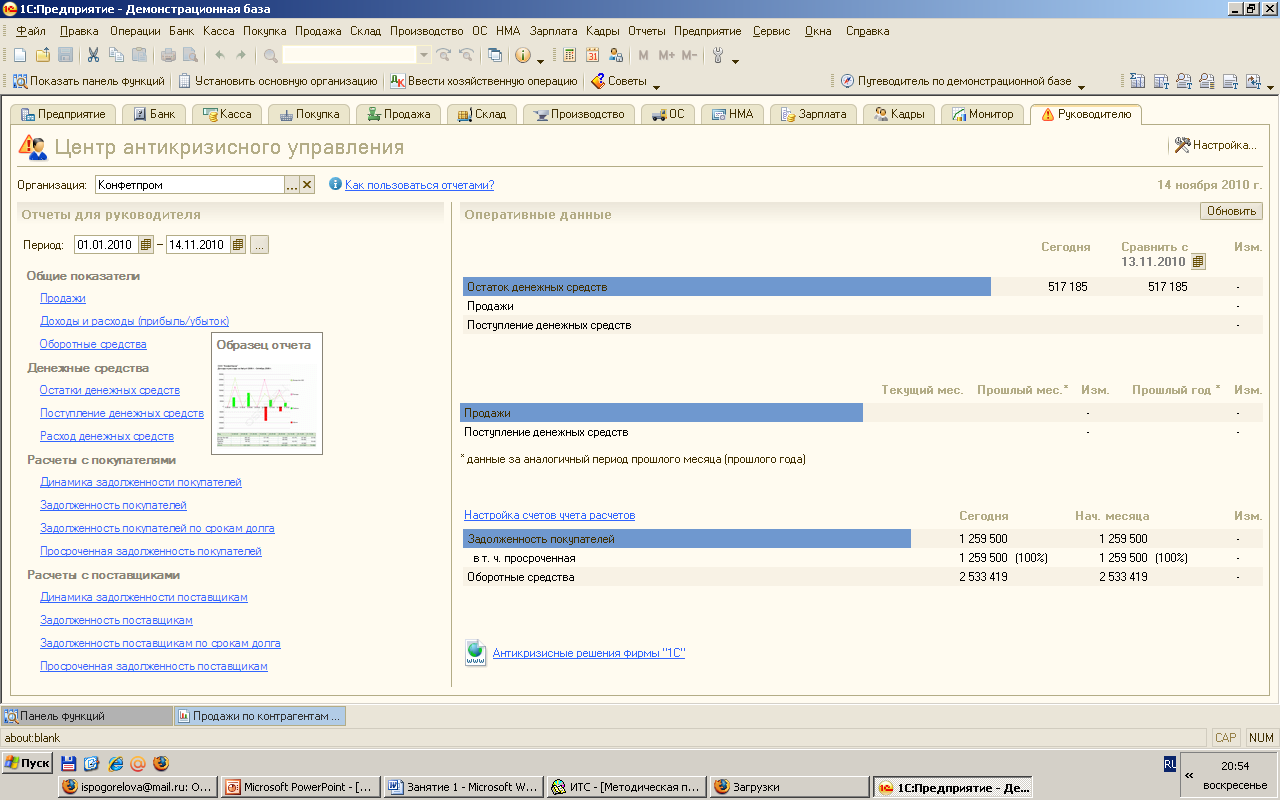Open the Calculator toolbar icon

570,55
